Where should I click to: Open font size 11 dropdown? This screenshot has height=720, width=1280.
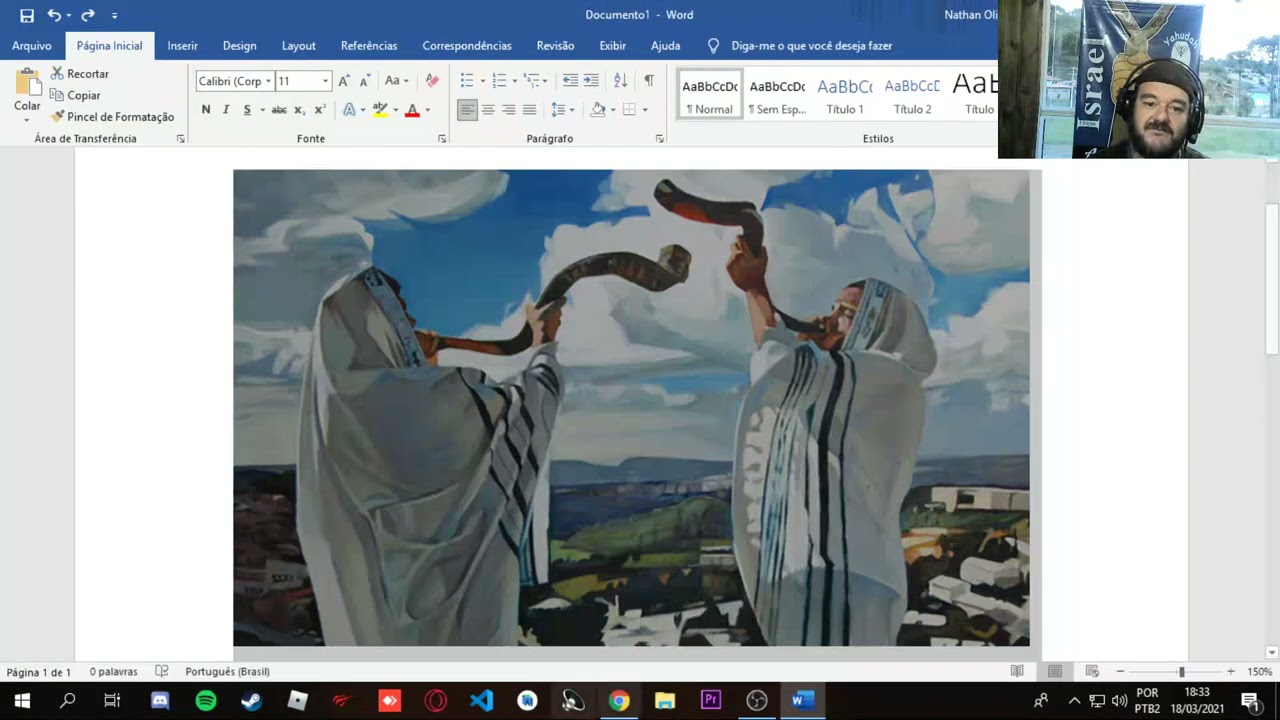point(325,81)
